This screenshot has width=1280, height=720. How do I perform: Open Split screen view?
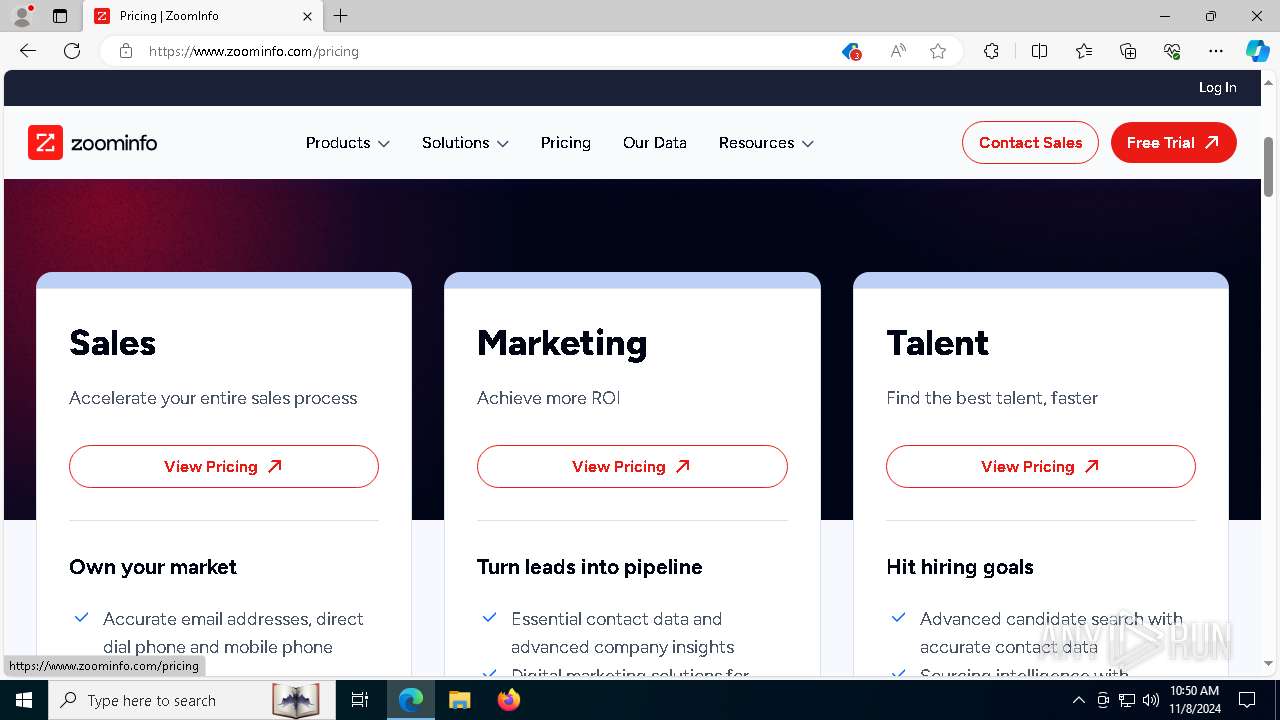pyautogui.click(x=1039, y=51)
